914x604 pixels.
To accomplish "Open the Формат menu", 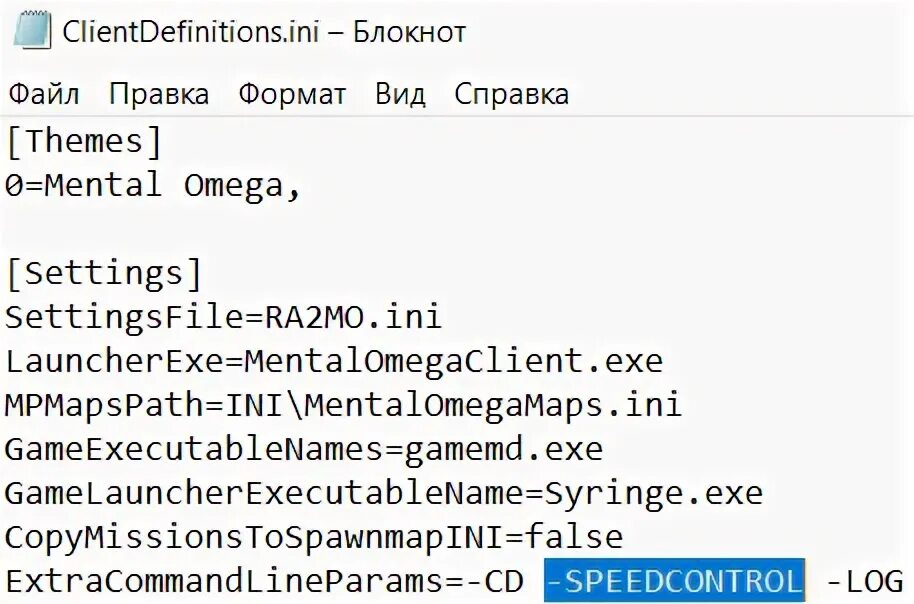I will (293, 94).
